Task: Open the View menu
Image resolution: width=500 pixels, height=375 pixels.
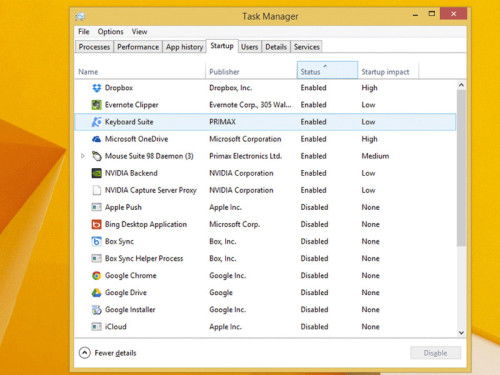Action: click(x=139, y=32)
